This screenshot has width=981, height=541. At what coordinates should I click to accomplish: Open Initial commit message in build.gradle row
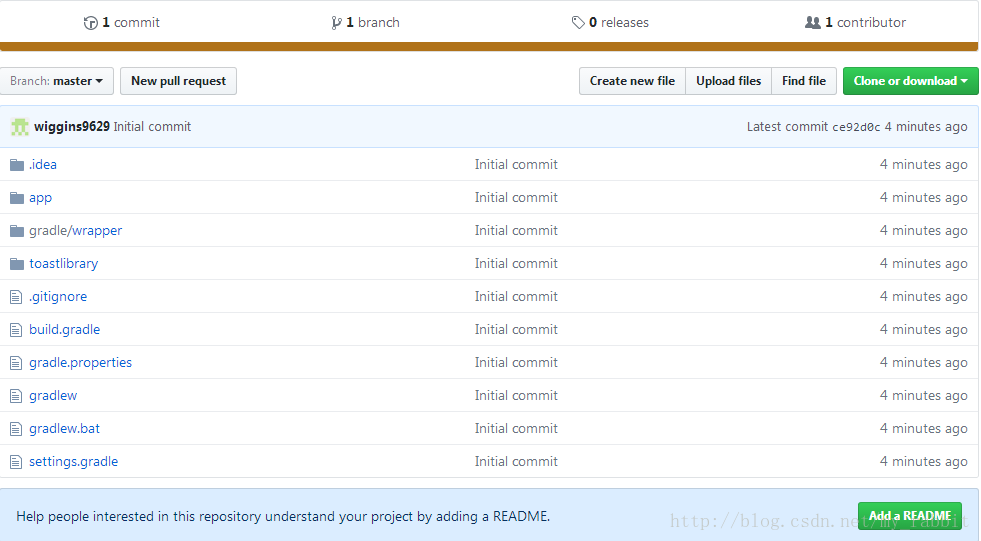click(516, 330)
